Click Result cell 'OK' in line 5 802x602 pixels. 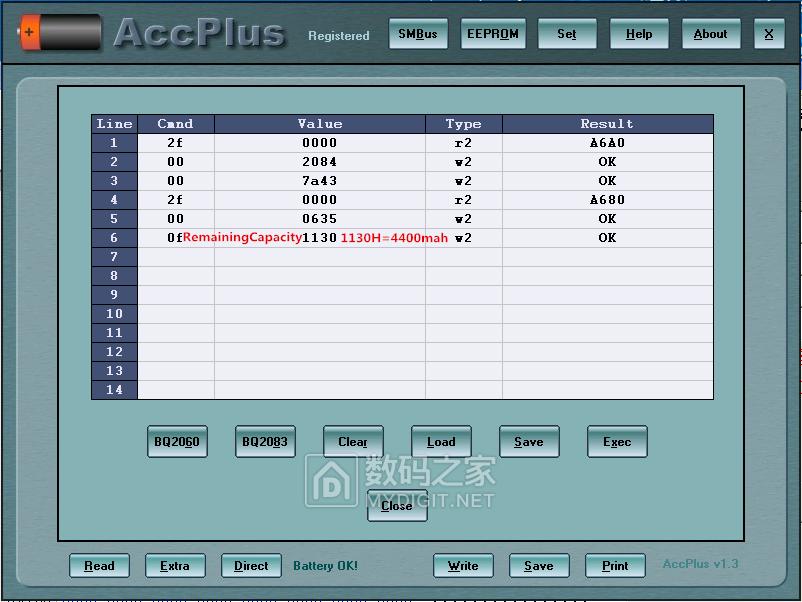(x=607, y=219)
